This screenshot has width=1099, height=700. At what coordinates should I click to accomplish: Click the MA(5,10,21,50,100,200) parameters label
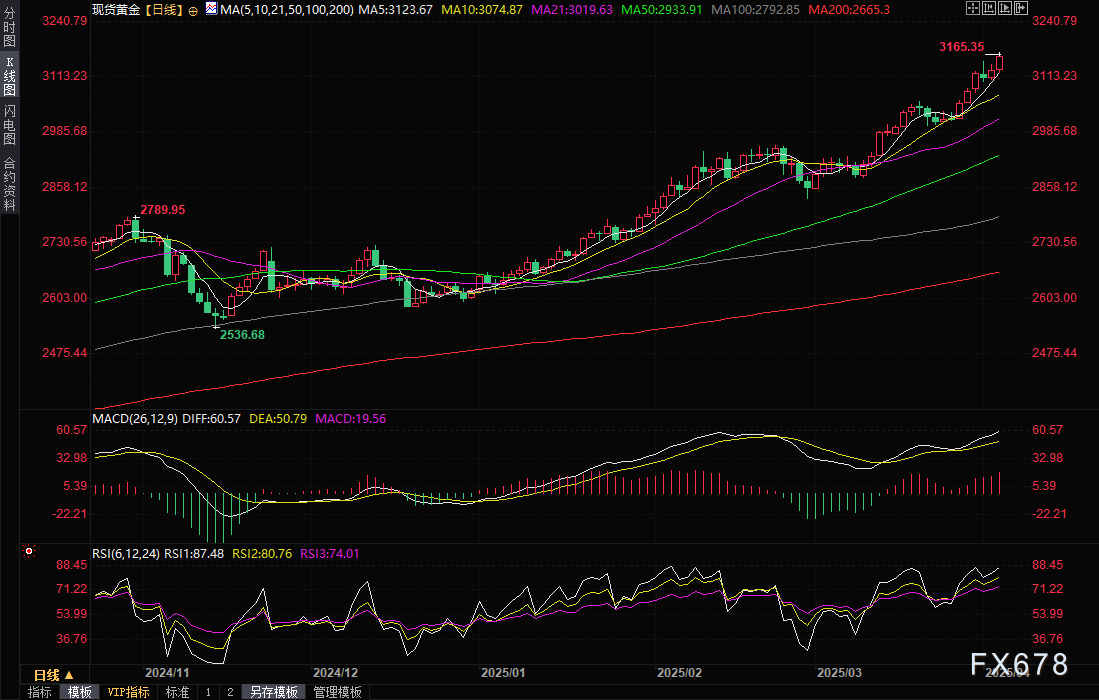[287, 9]
